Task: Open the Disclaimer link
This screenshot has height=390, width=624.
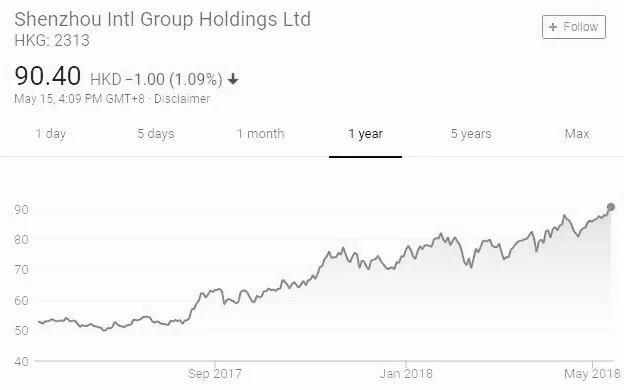Action: tap(182, 99)
